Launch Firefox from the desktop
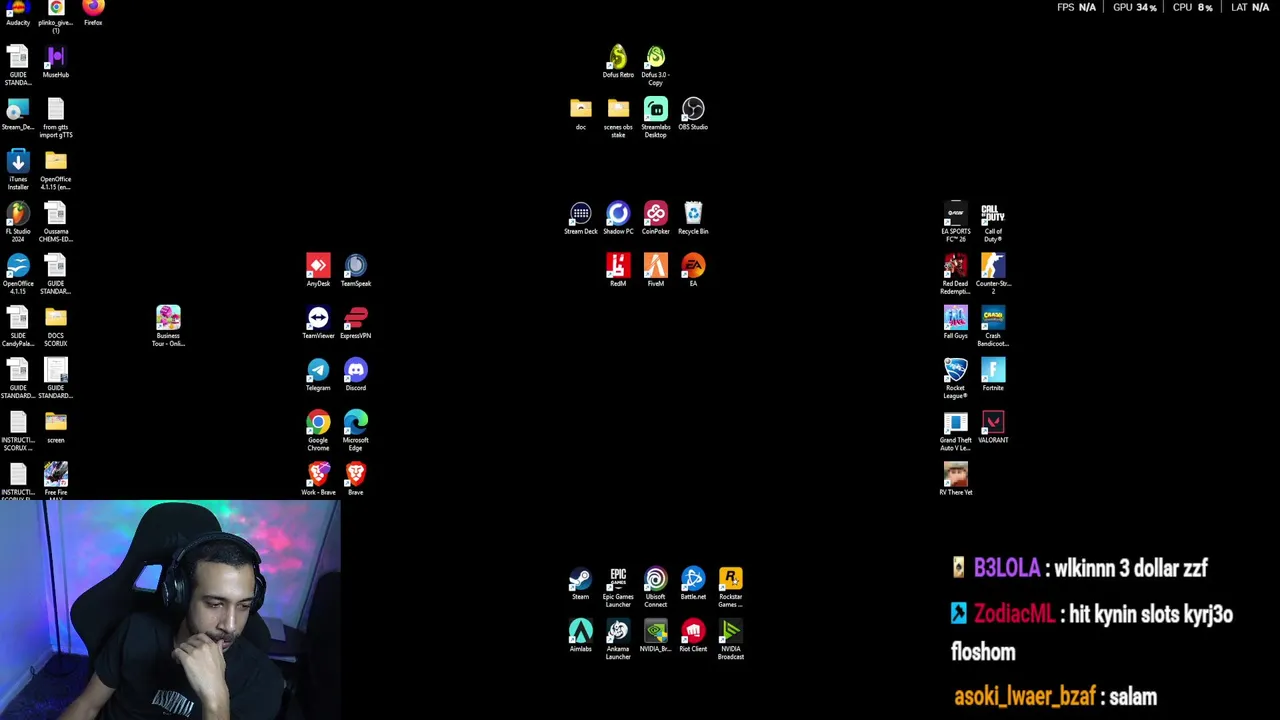Viewport: 1280px width, 720px height. (x=93, y=12)
